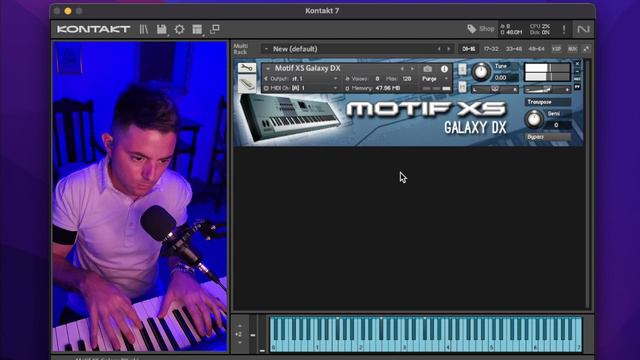Shift keyboard octave up arrow
640x360 pixels.
pyautogui.click(x=240, y=326)
